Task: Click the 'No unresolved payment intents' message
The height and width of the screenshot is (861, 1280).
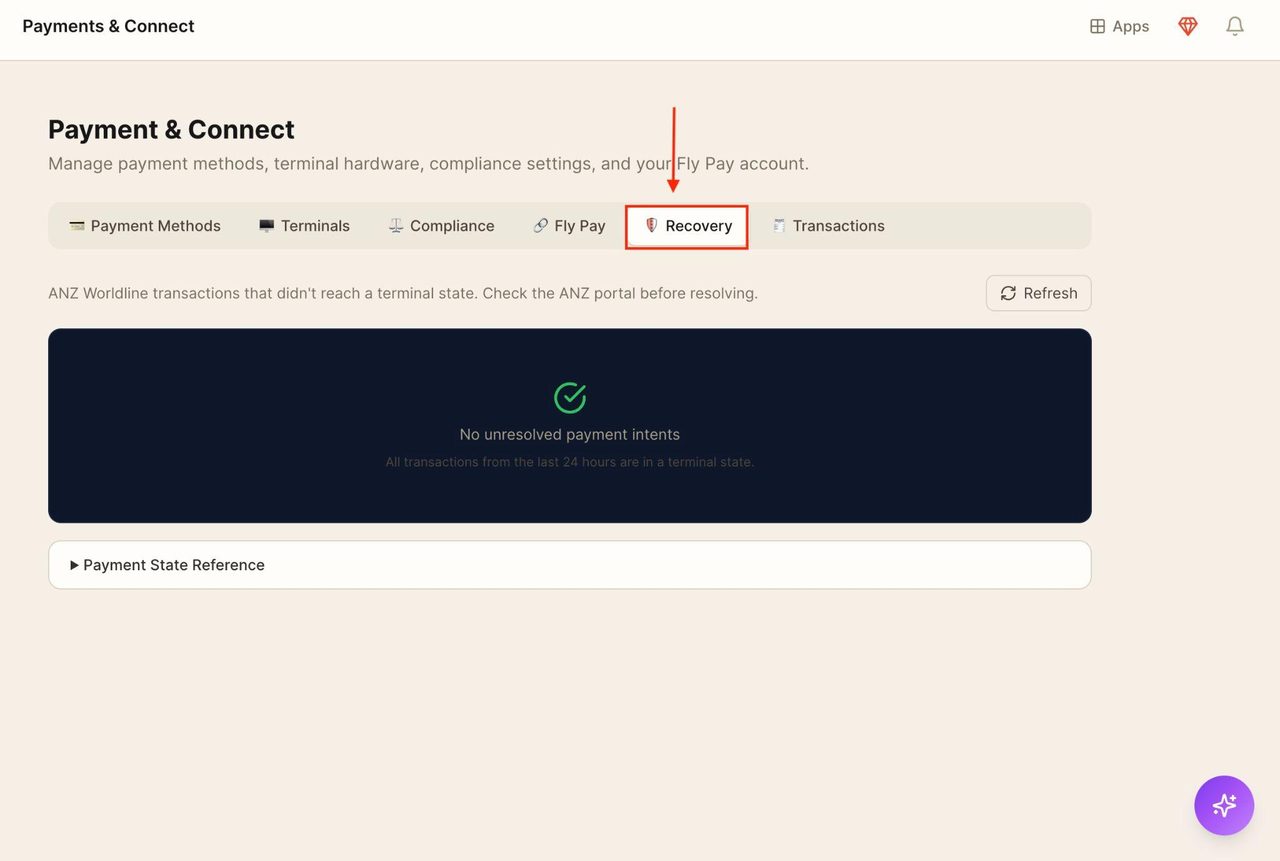Action: point(570,434)
